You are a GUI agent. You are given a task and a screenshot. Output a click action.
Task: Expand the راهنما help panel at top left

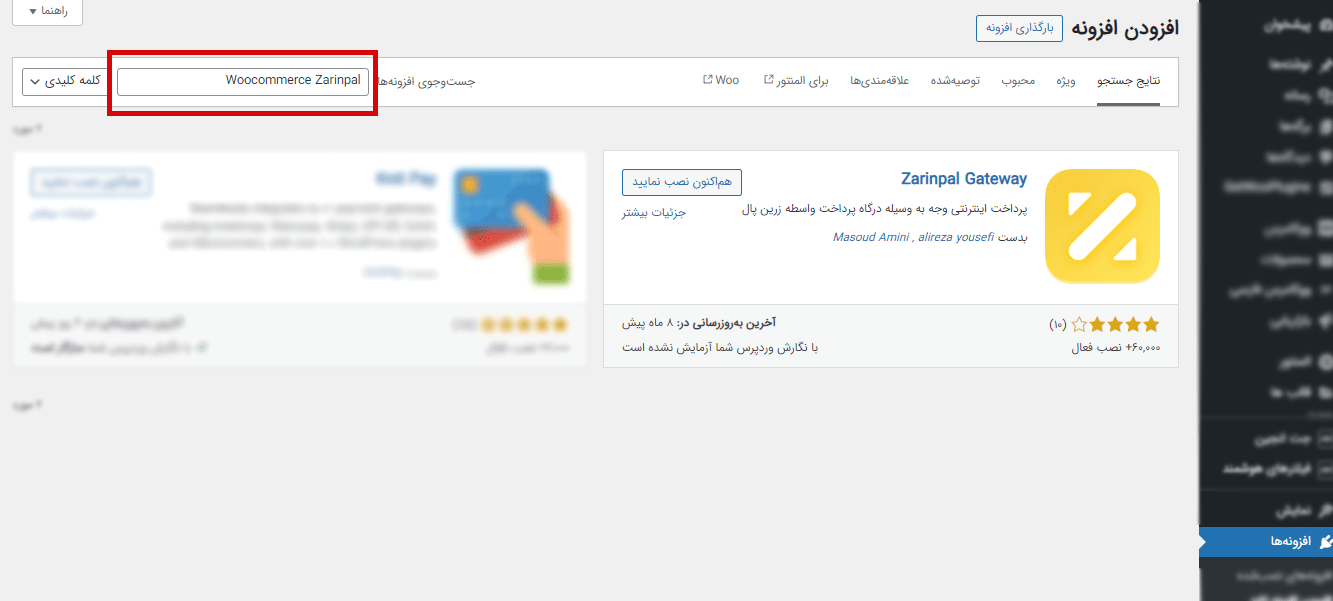click(x=46, y=12)
